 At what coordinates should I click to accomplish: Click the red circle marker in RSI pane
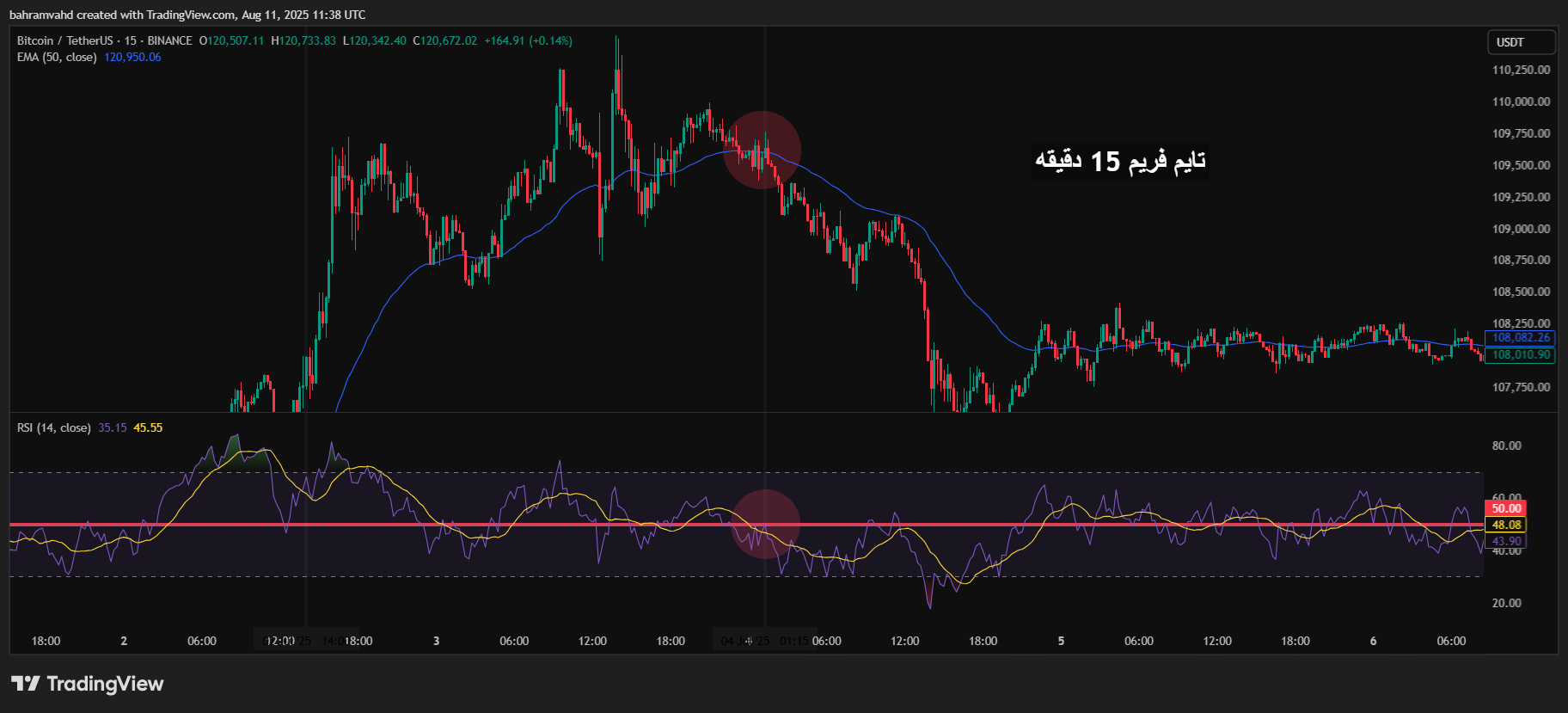click(765, 524)
